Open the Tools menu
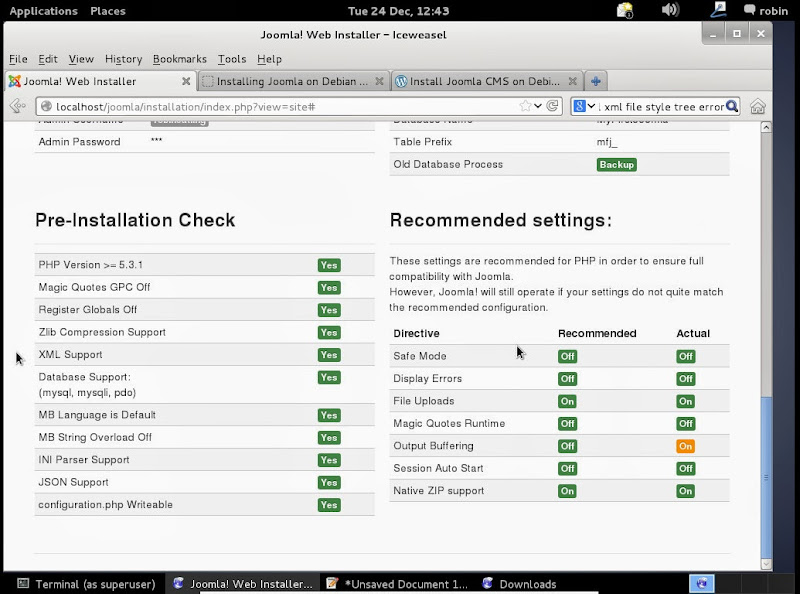Viewport: 800px width, 594px height. [232, 59]
